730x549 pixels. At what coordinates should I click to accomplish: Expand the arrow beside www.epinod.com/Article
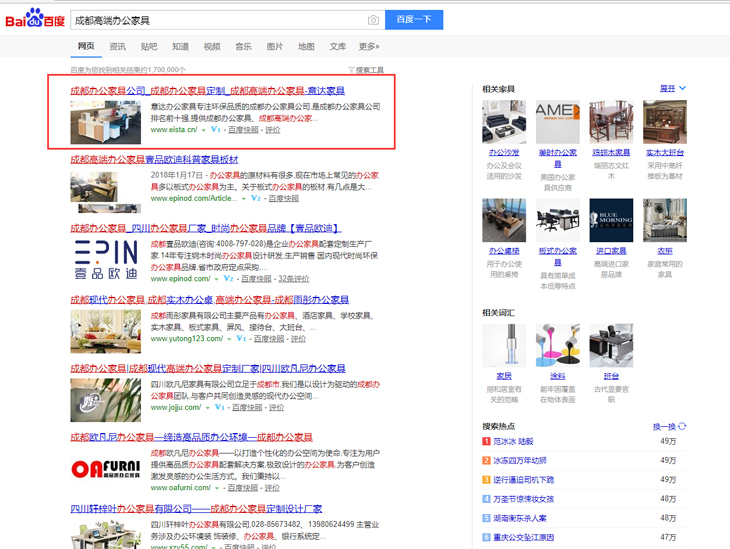(243, 199)
